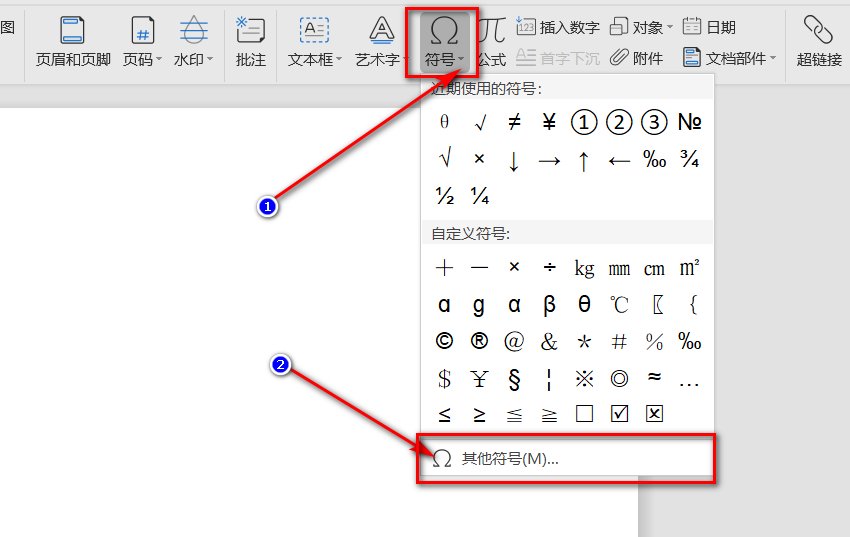Insert the % percent symbol
Image resolution: width=850 pixels, height=537 pixels.
coord(654,341)
